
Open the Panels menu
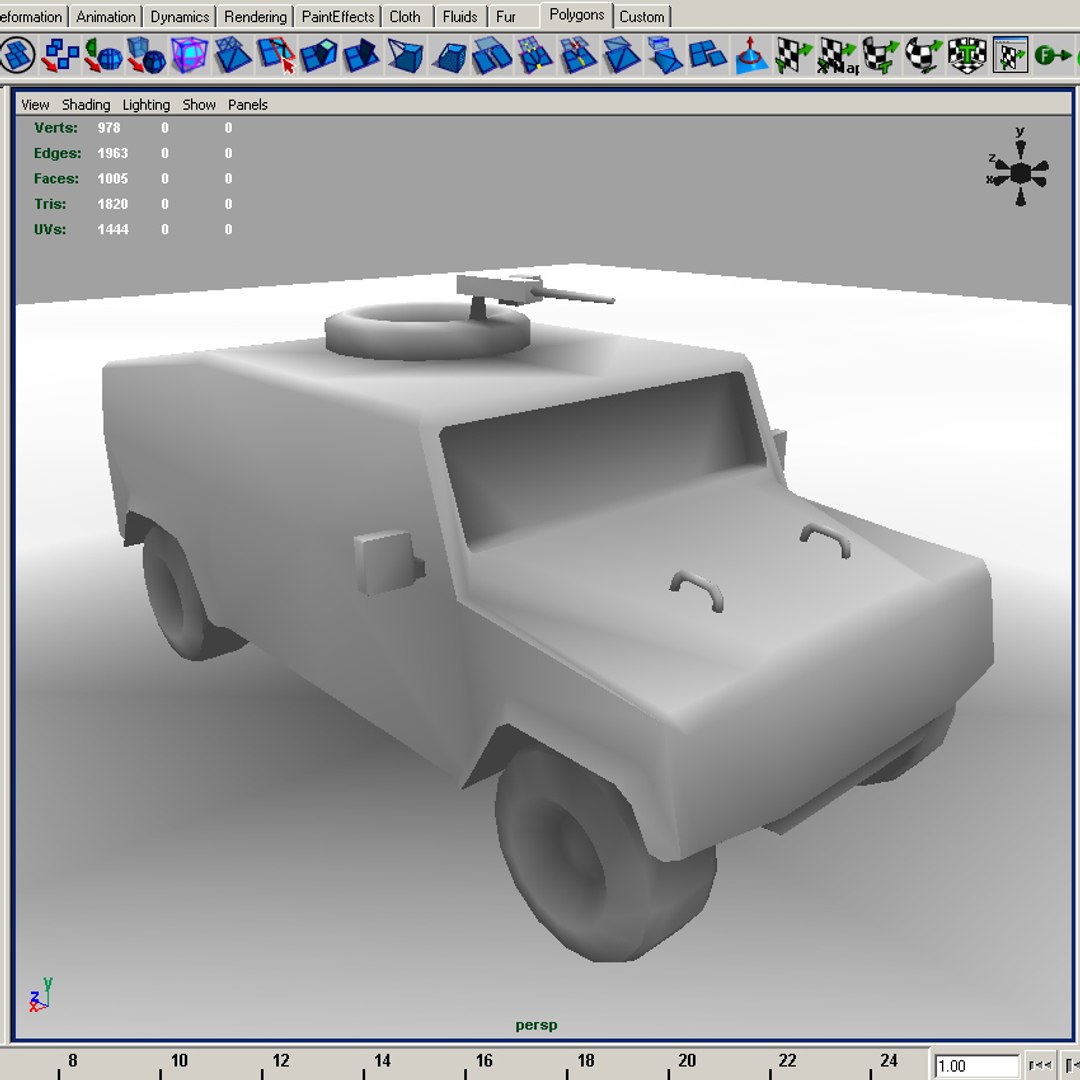click(248, 105)
